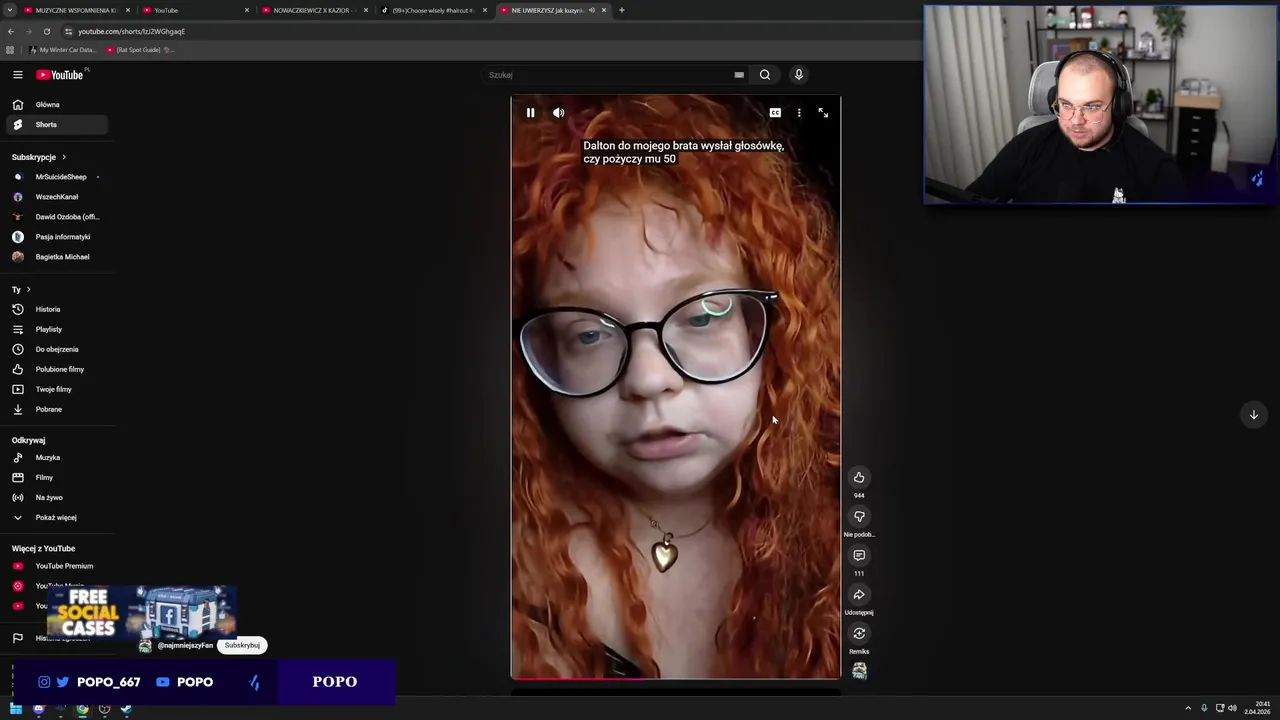This screenshot has height=720, width=1280.
Task: Open Muzyka under Odkrywaj
Action: point(56,457)
